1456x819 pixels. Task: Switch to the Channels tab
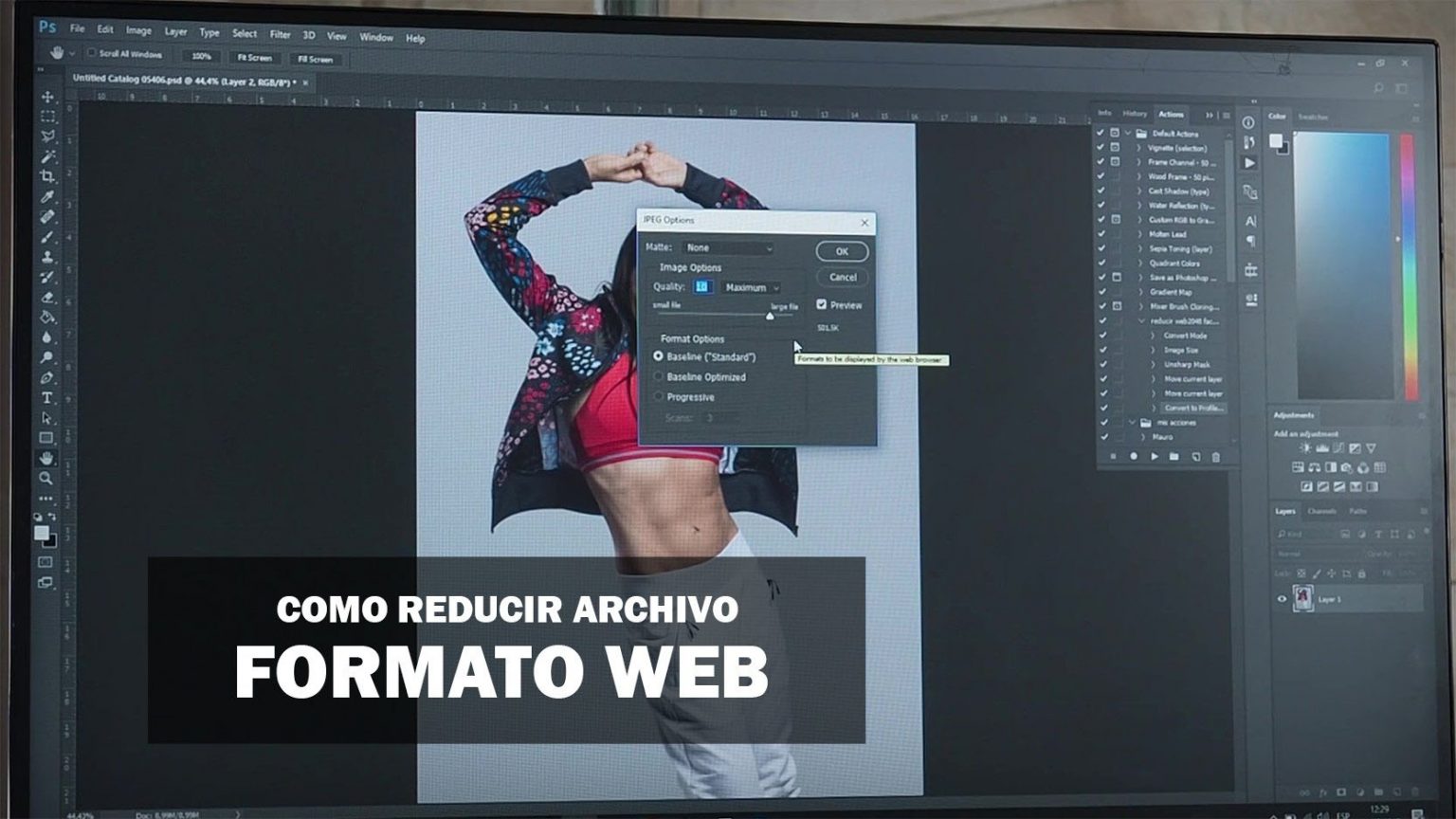[1321, 511]
